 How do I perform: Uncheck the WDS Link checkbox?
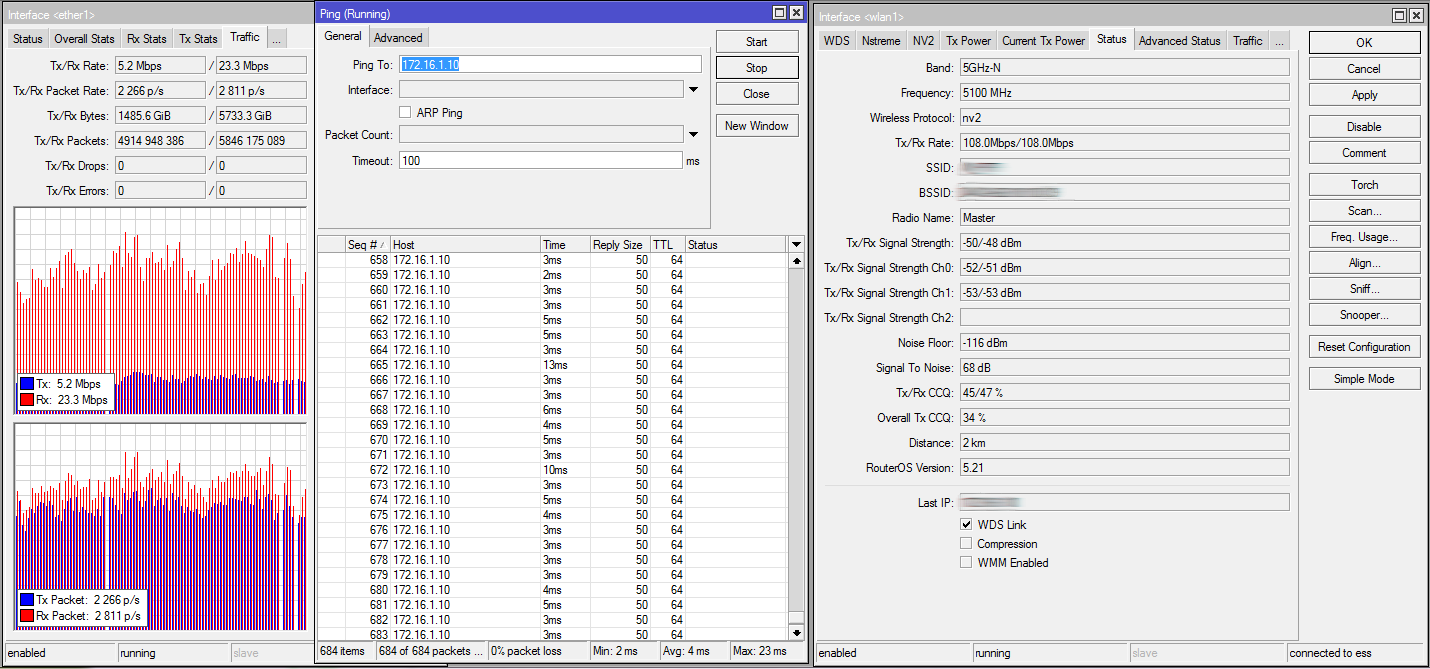966,525
